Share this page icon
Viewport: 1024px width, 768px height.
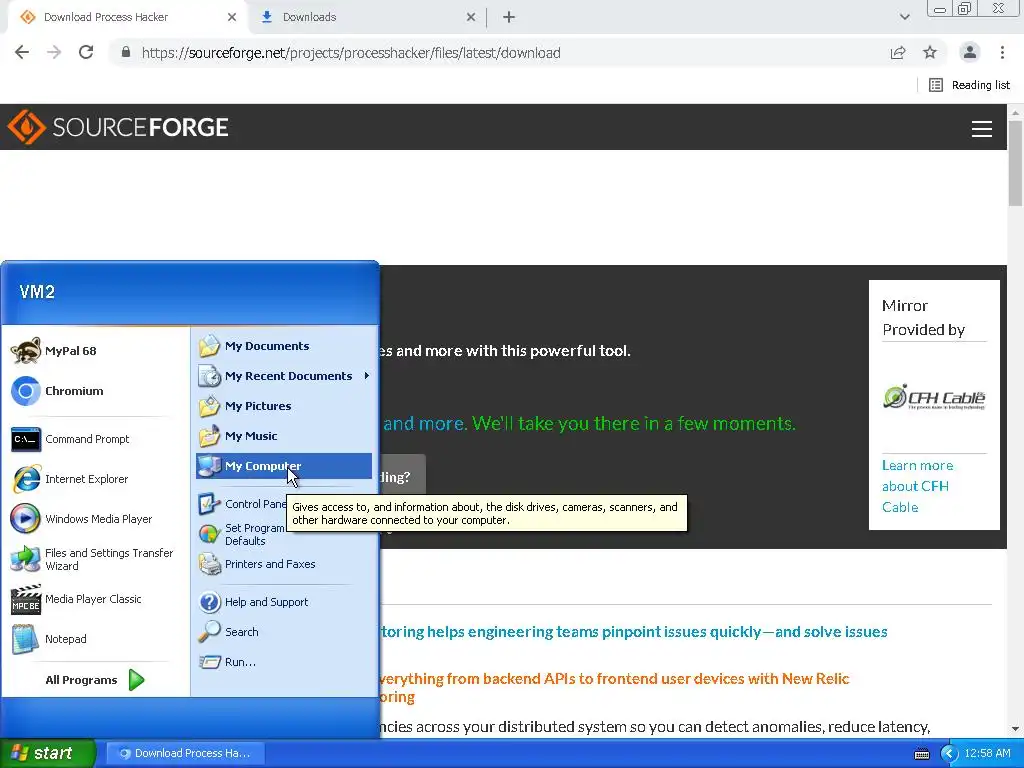tap(898, 53)
